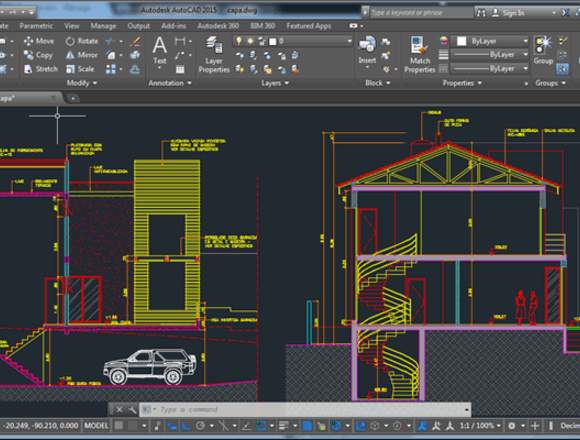Select the Leader annotation tool

[179, 55]
